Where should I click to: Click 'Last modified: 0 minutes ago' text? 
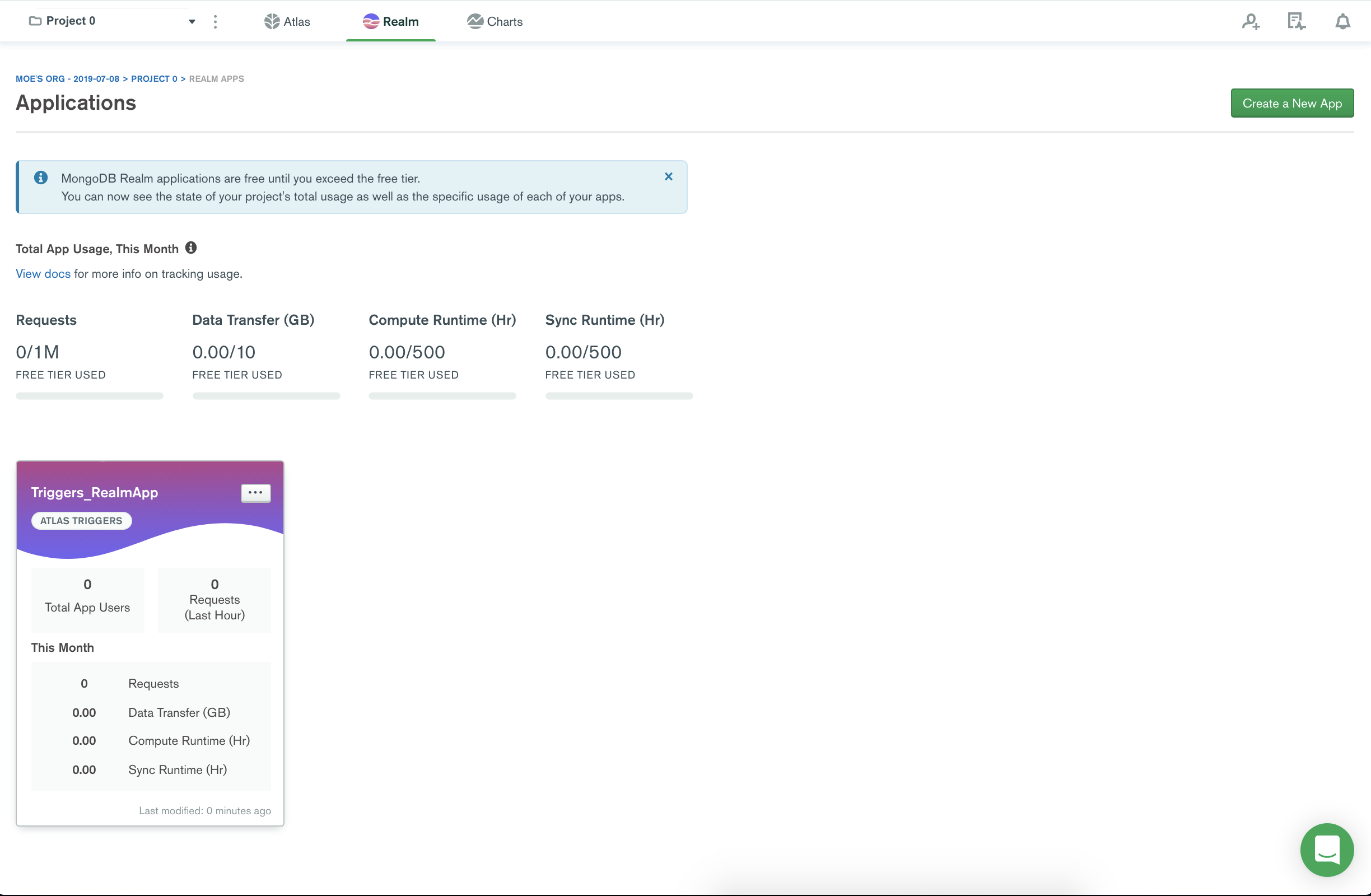(205, 811)
